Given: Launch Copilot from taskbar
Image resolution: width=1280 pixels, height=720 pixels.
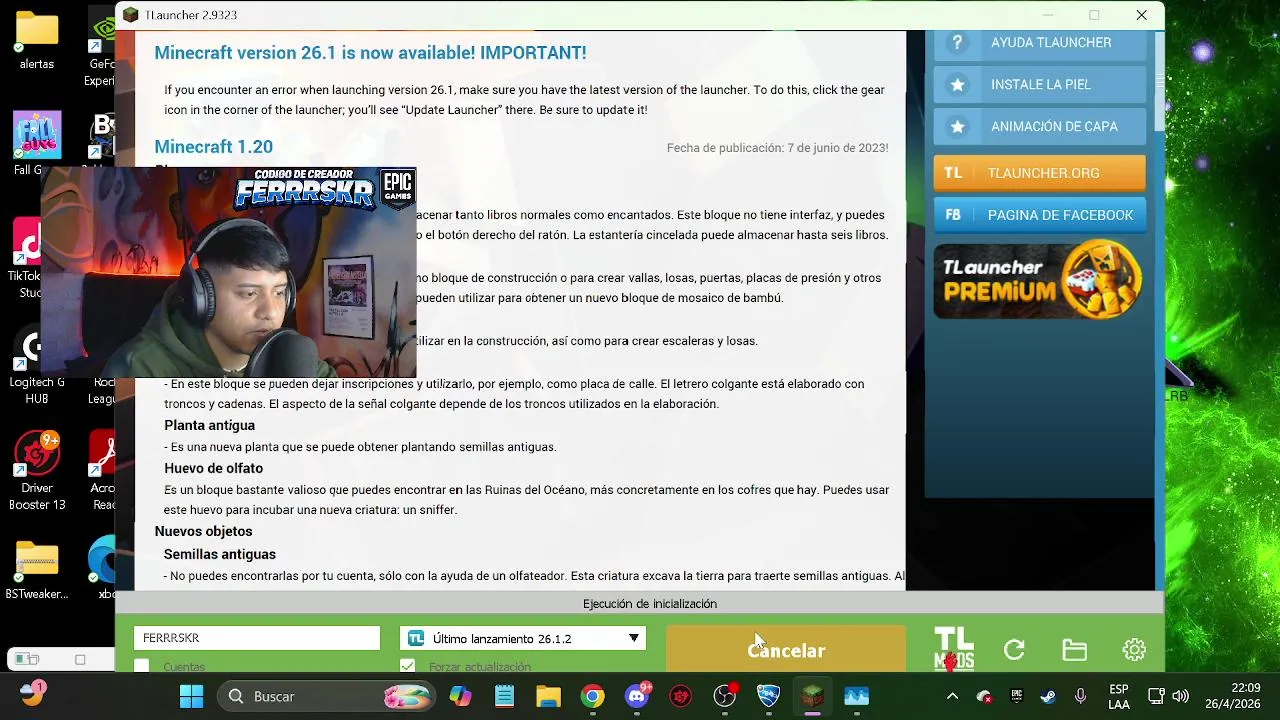Looking at the screenshot, I should tap(460, 696).
